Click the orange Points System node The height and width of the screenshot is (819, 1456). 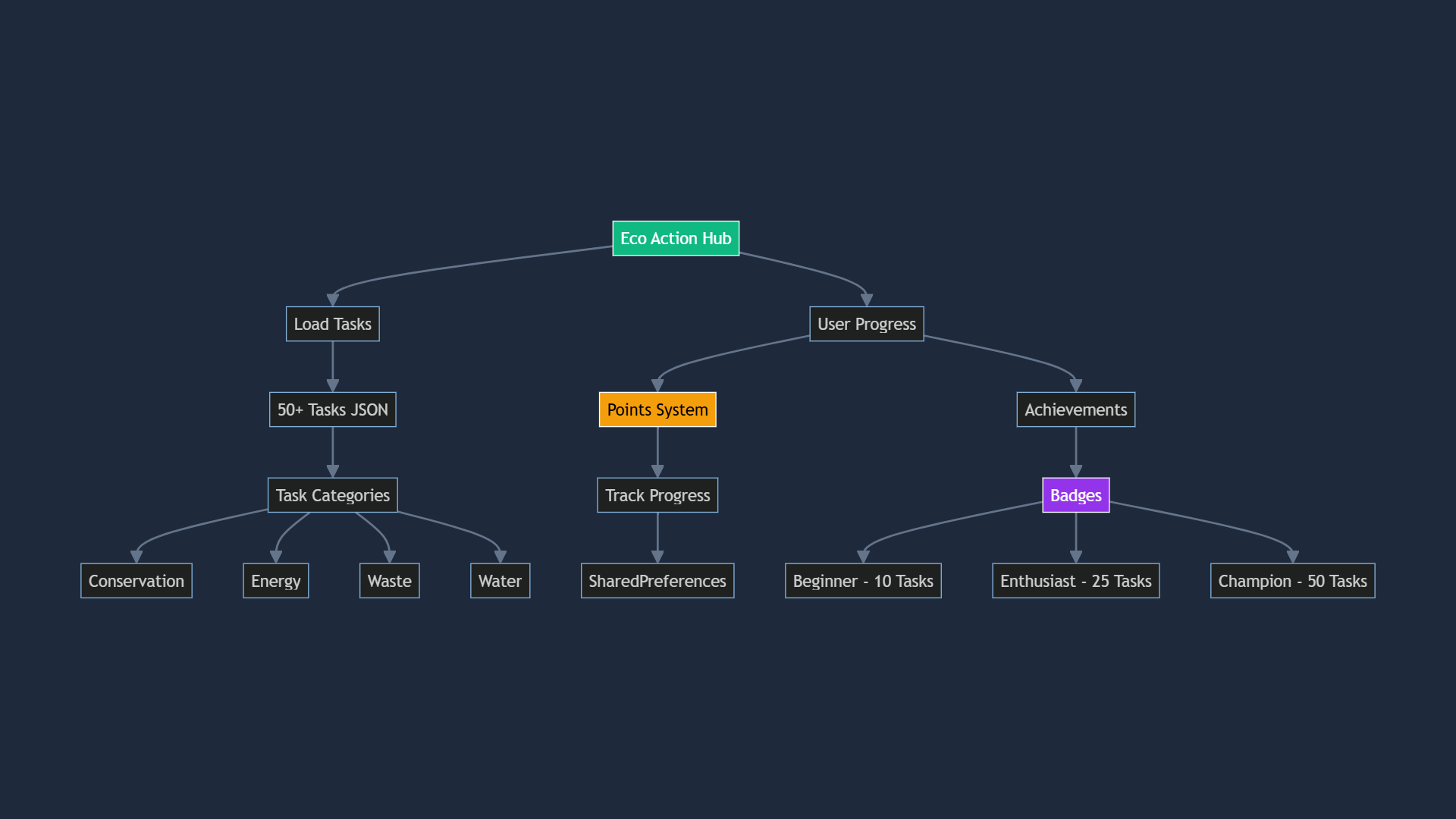657,409
